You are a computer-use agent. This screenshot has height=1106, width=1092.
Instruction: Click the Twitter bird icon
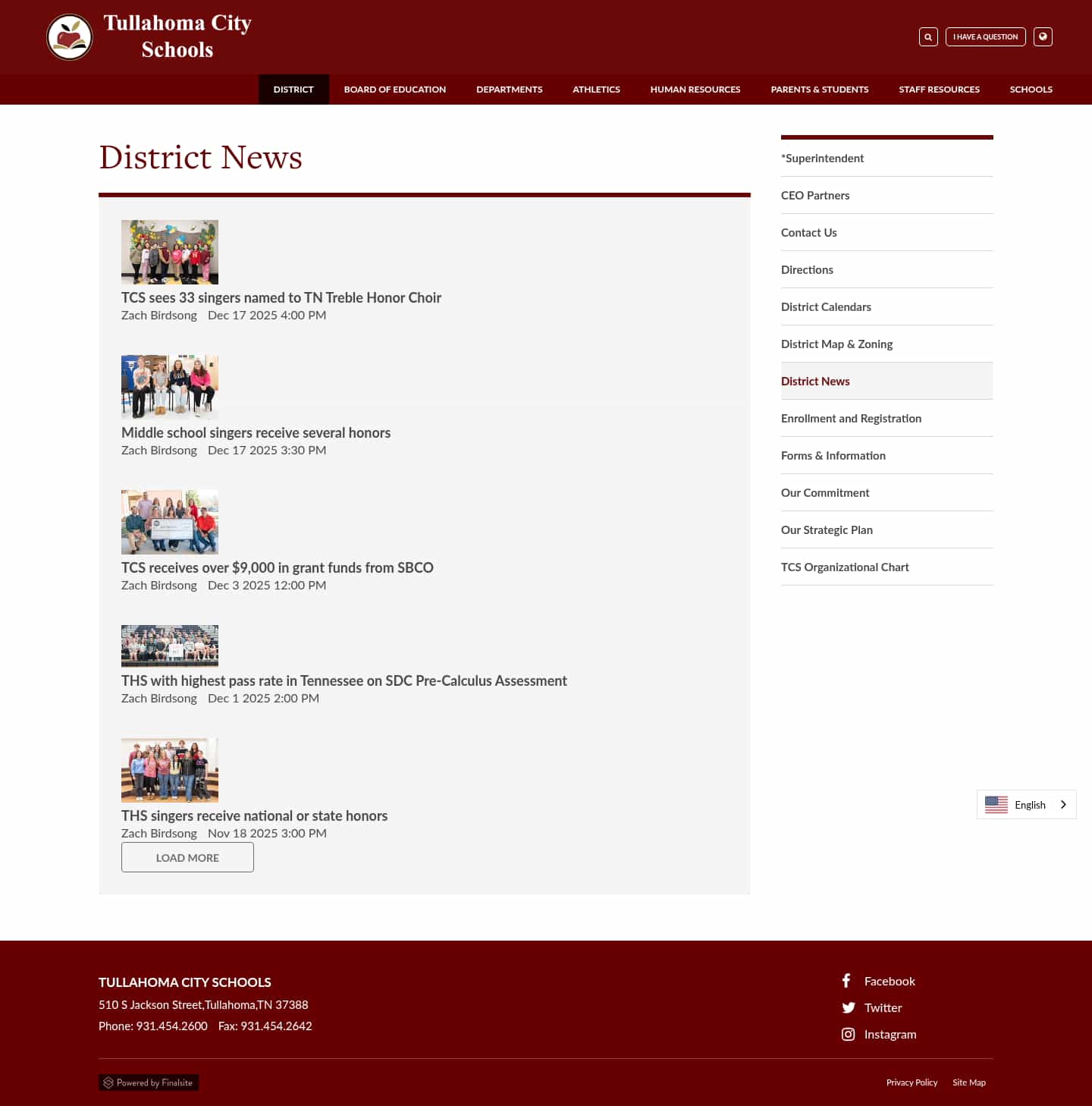point(849,1007)
